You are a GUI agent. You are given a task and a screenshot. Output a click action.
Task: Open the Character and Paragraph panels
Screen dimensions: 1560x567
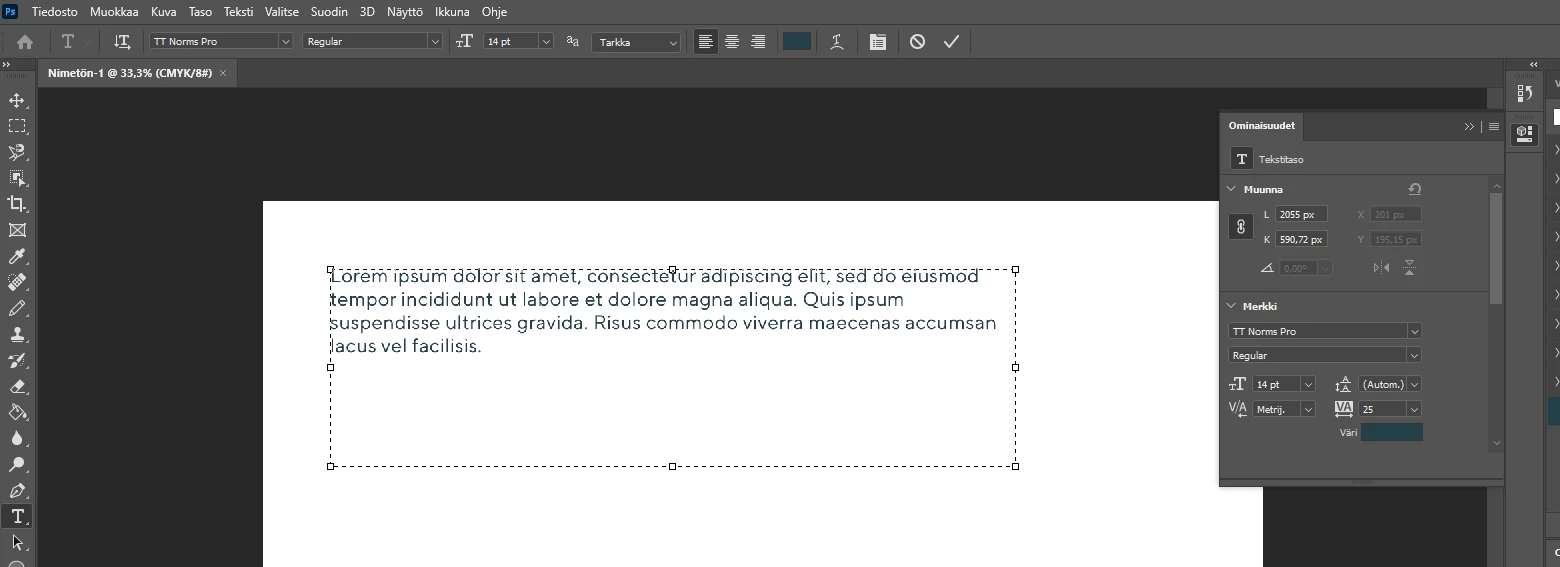(x=877, y=42)
